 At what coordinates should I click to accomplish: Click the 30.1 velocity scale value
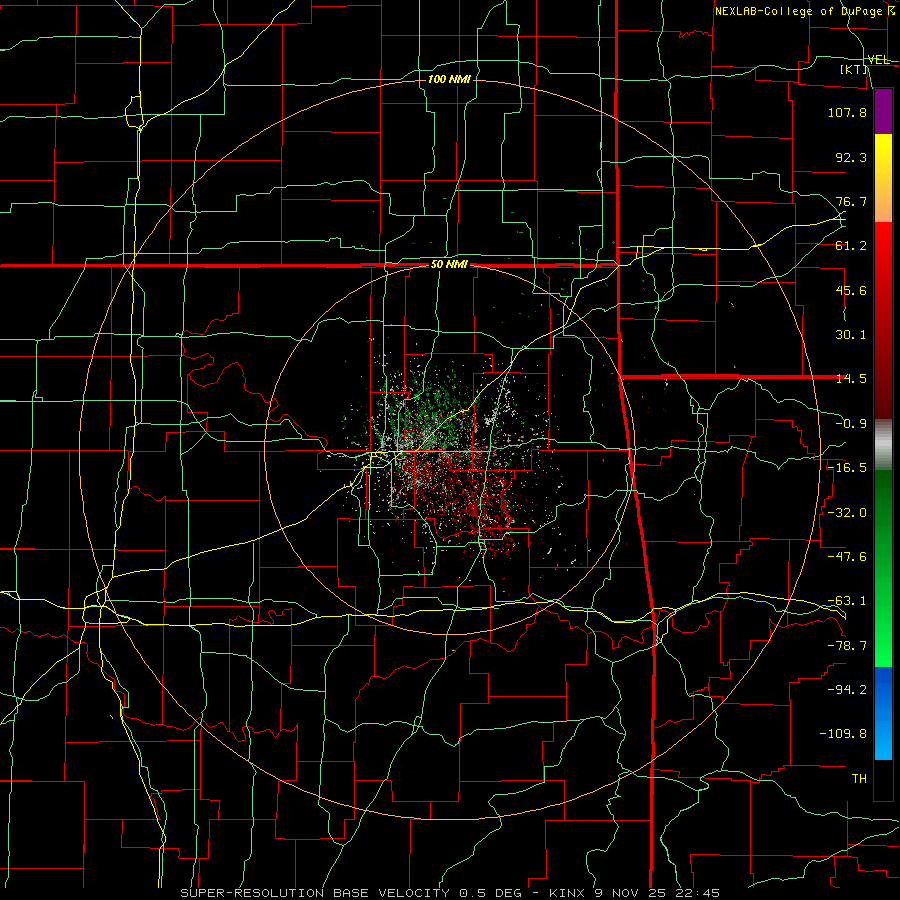coord(851,335)
